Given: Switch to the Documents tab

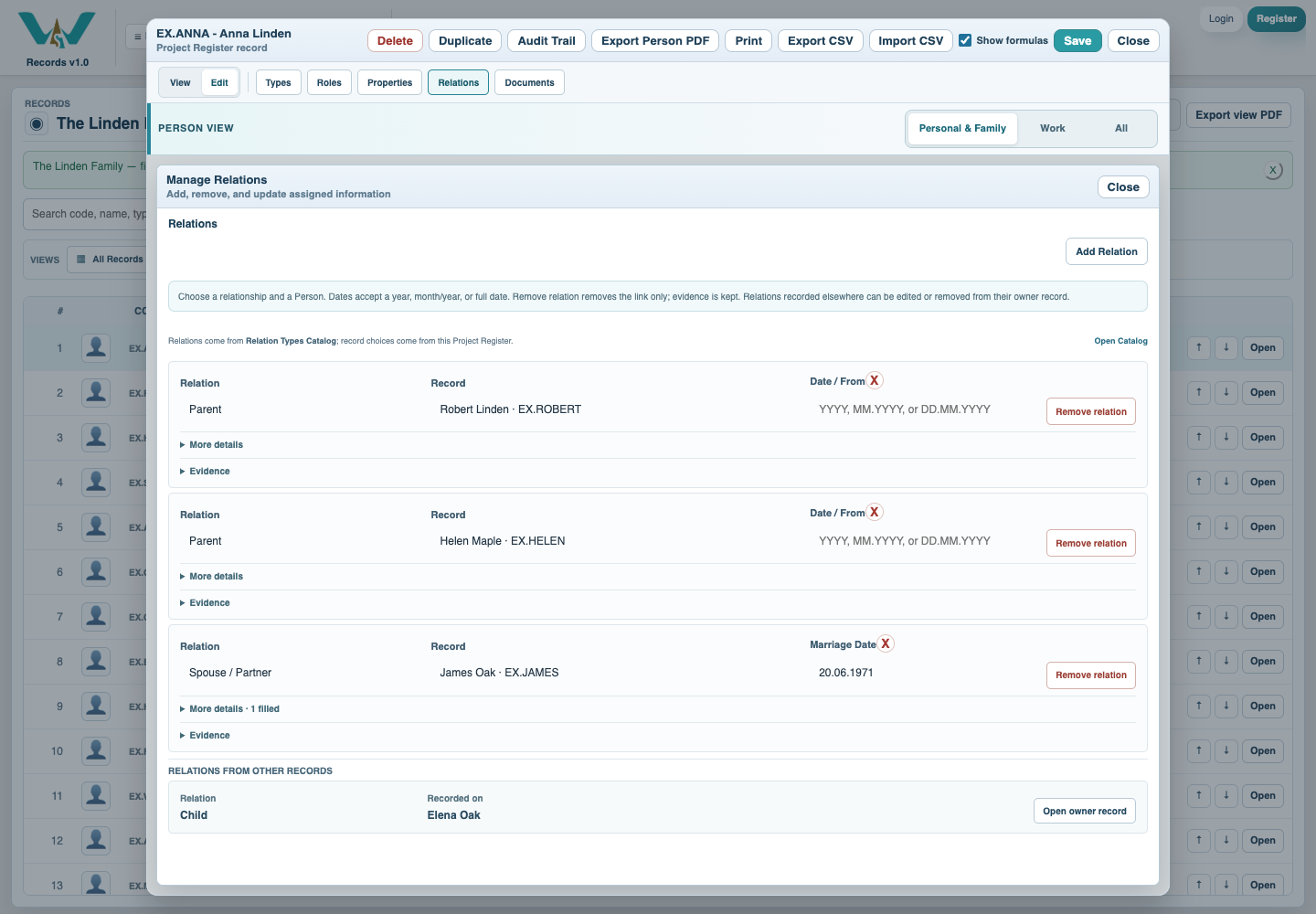Looking at the screenshot, I should [530, 82].
